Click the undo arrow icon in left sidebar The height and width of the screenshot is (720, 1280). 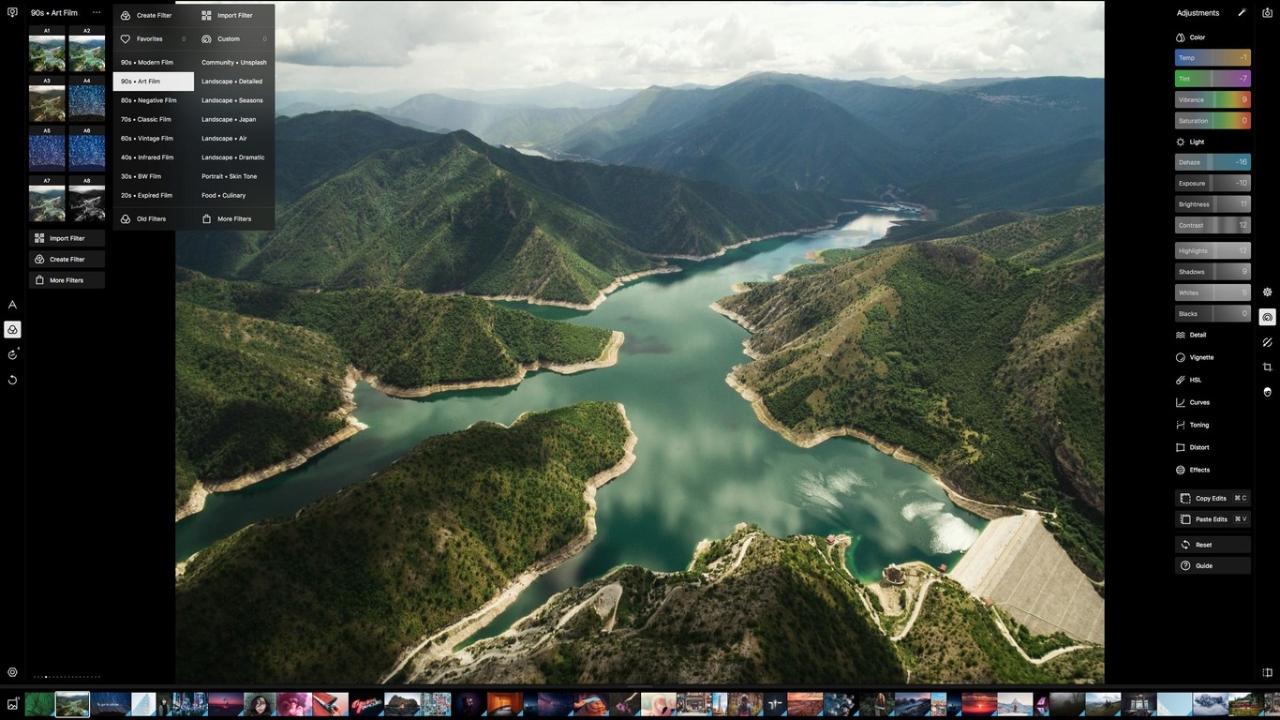coord(12,380)
